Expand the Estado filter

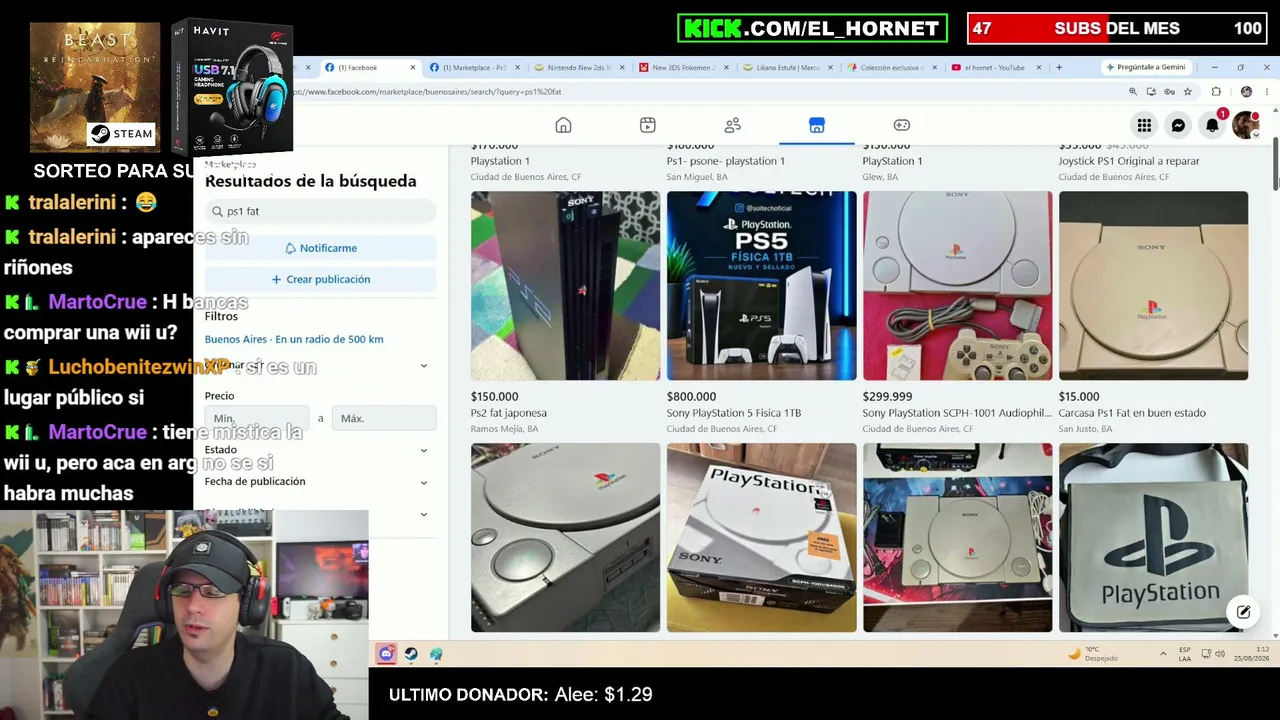click(424, 450)
